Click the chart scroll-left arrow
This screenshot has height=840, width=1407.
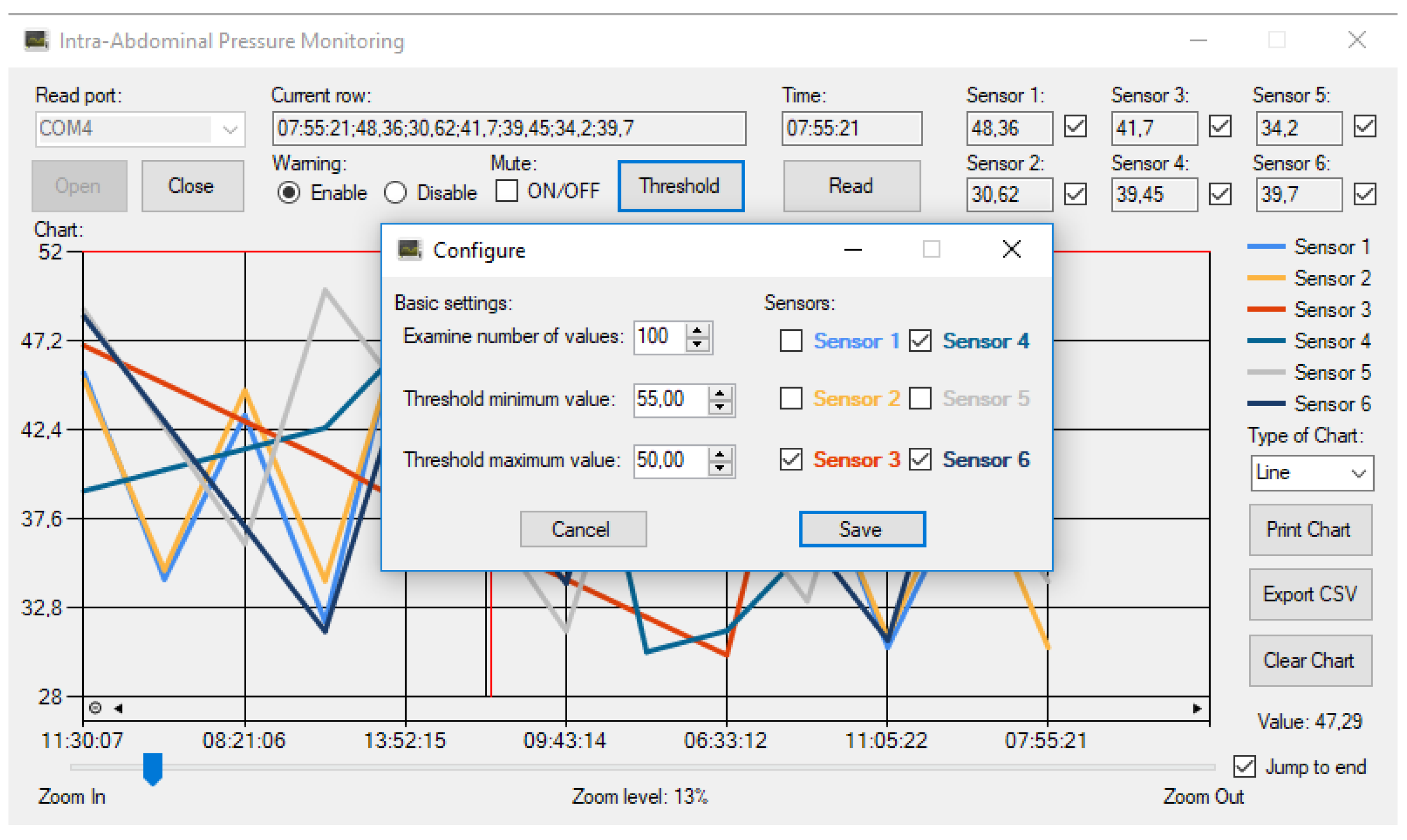pyautogui.click(x=118, y=708)
